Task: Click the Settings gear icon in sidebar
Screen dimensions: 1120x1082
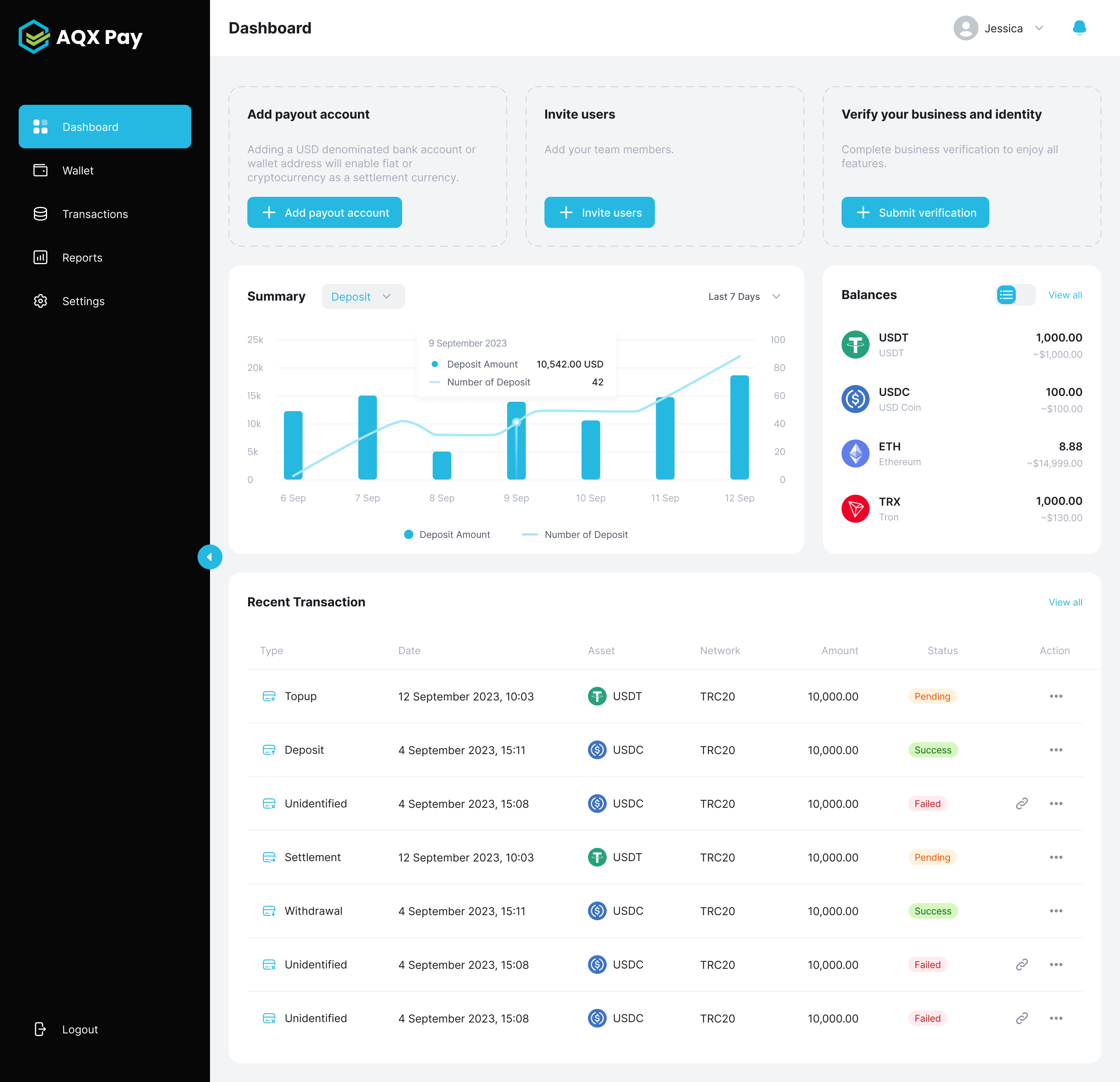Action: 40,301
